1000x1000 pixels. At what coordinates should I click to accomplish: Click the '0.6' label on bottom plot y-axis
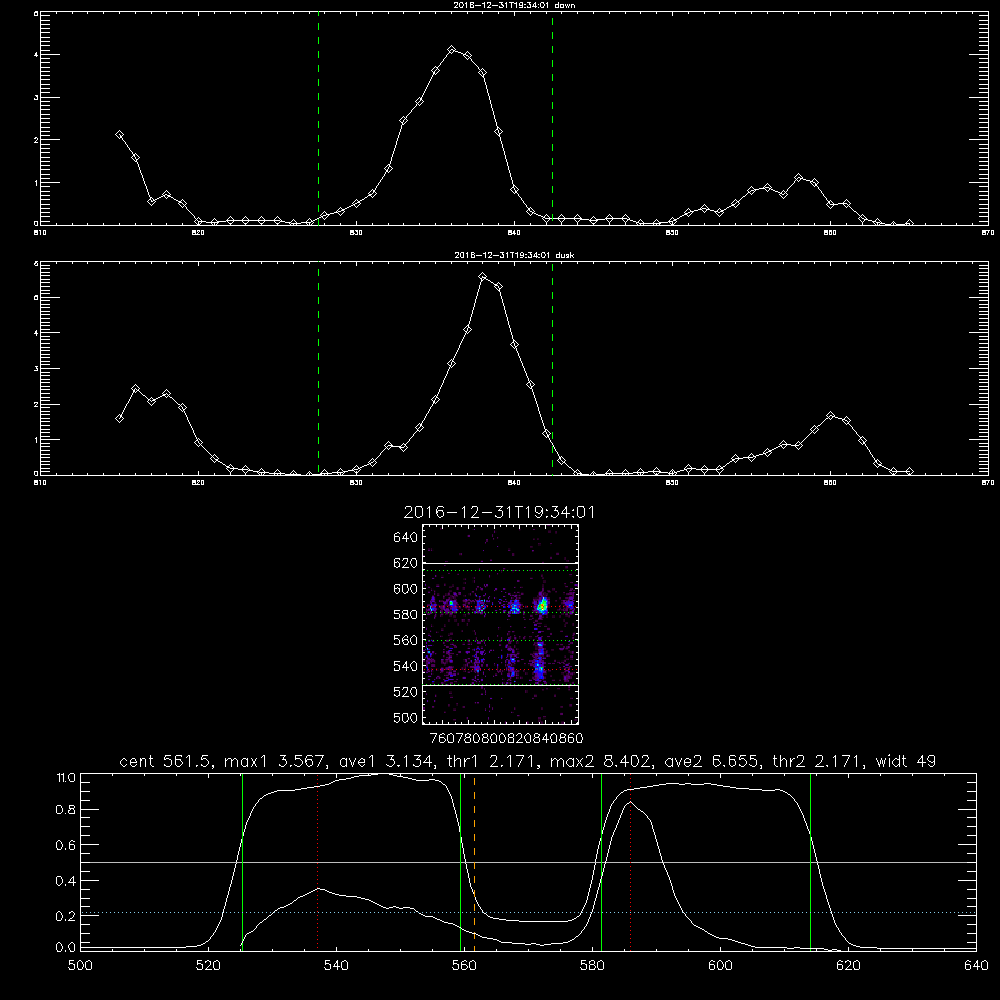[x=66, y=845]
